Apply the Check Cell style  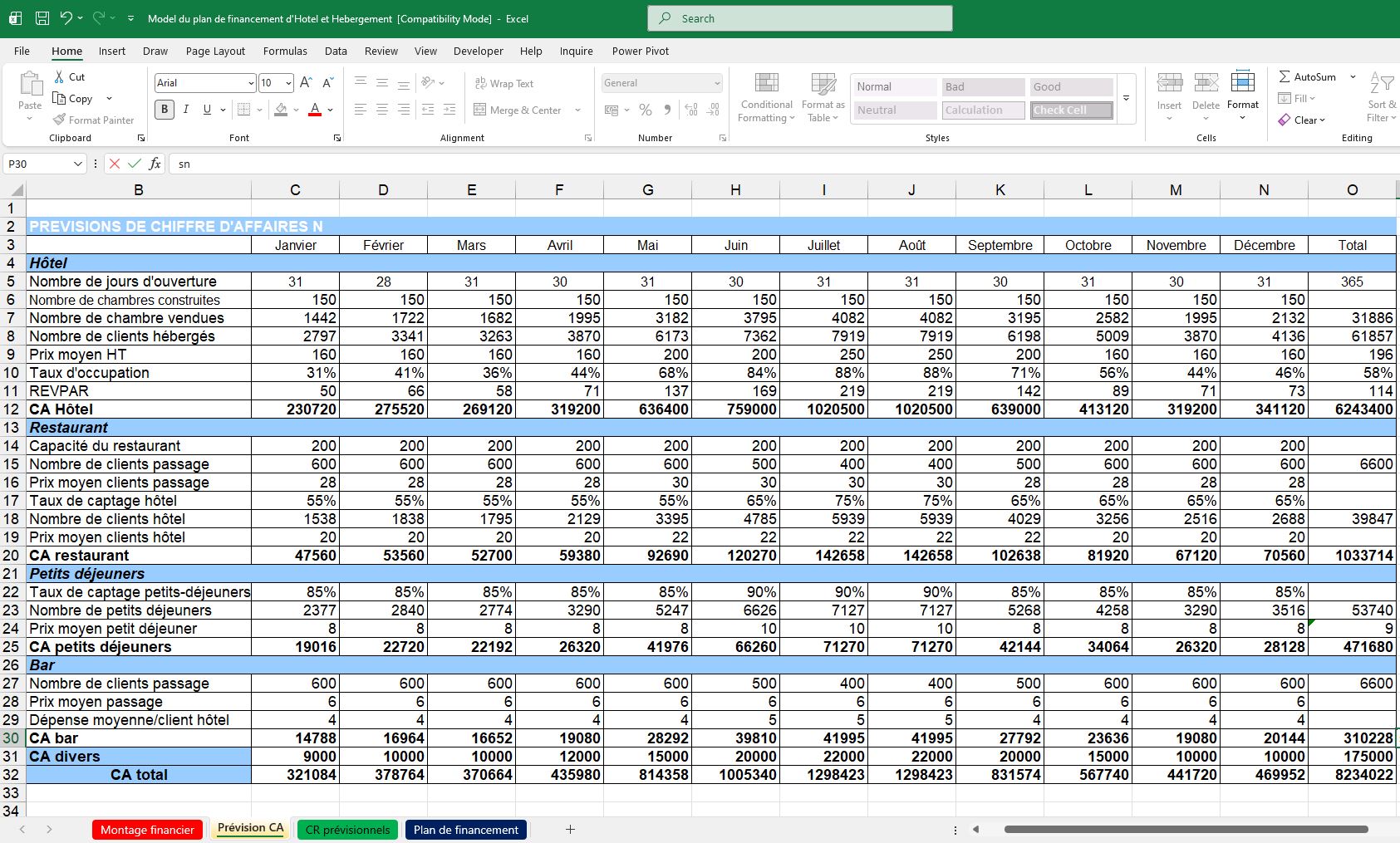[x=1072, y=110]
